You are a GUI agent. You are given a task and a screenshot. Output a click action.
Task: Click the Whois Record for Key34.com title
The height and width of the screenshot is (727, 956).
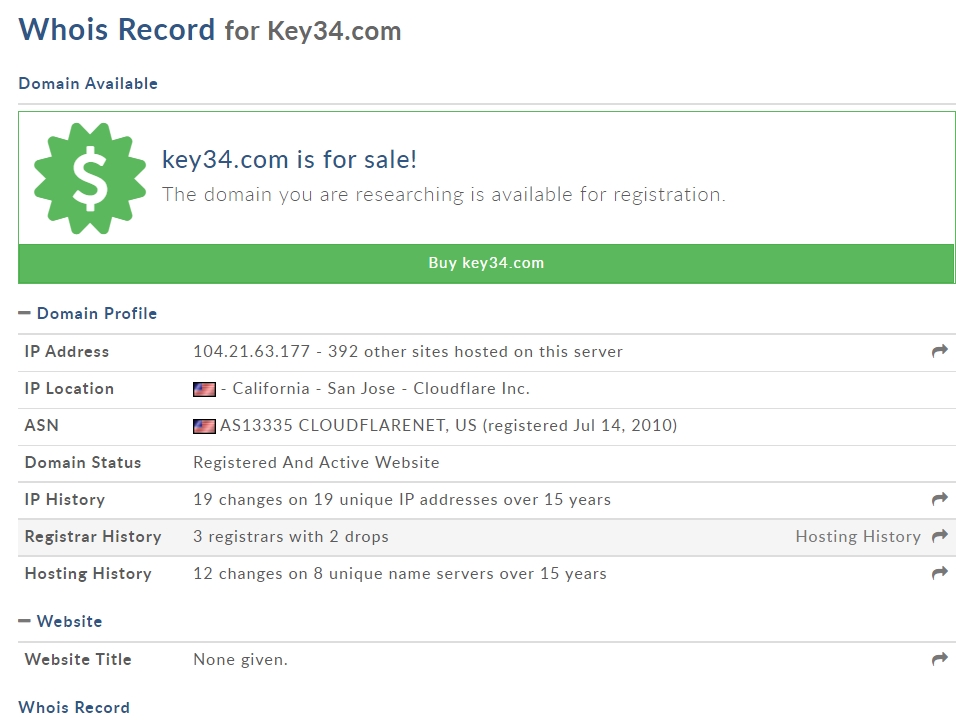click(210, 30)
